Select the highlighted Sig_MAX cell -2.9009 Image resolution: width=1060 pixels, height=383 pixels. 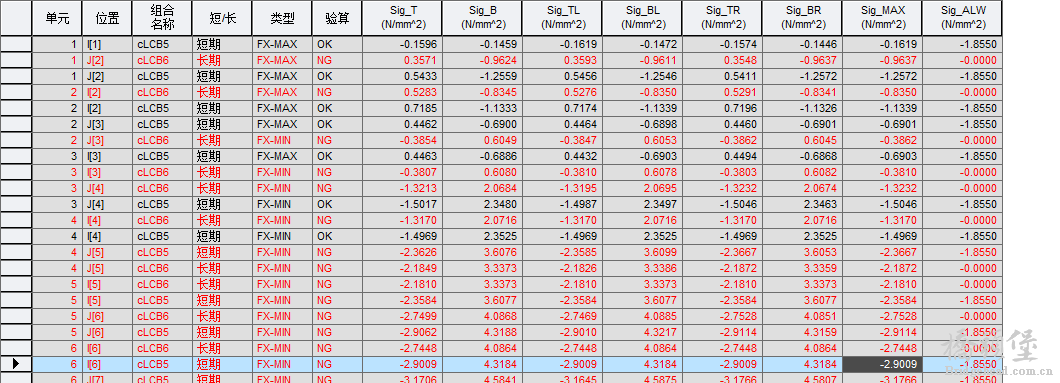tap(882, 364)
